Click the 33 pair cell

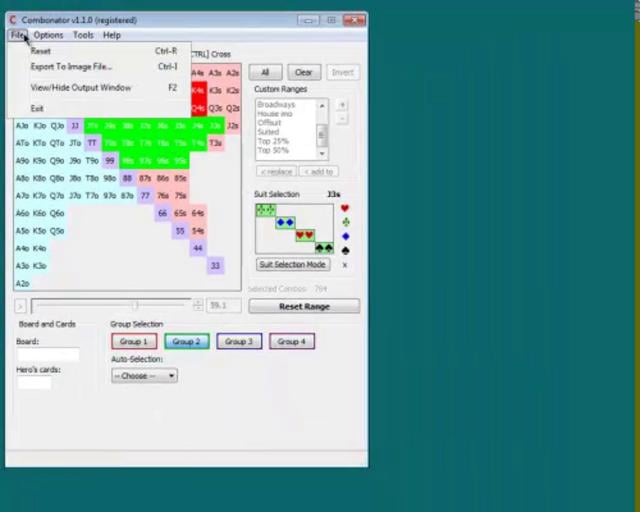pyautogui.click(x=215, y=266)
